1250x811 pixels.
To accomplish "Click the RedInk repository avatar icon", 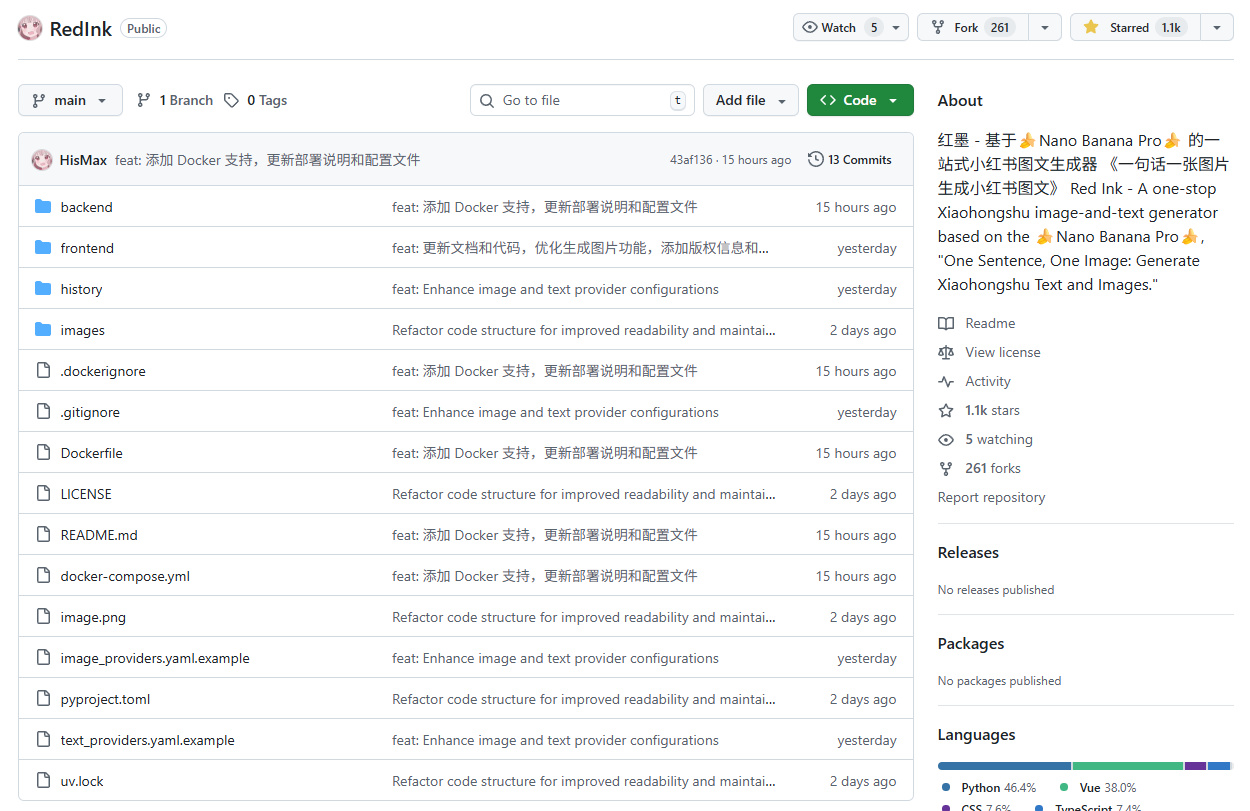I will point(30,28).
